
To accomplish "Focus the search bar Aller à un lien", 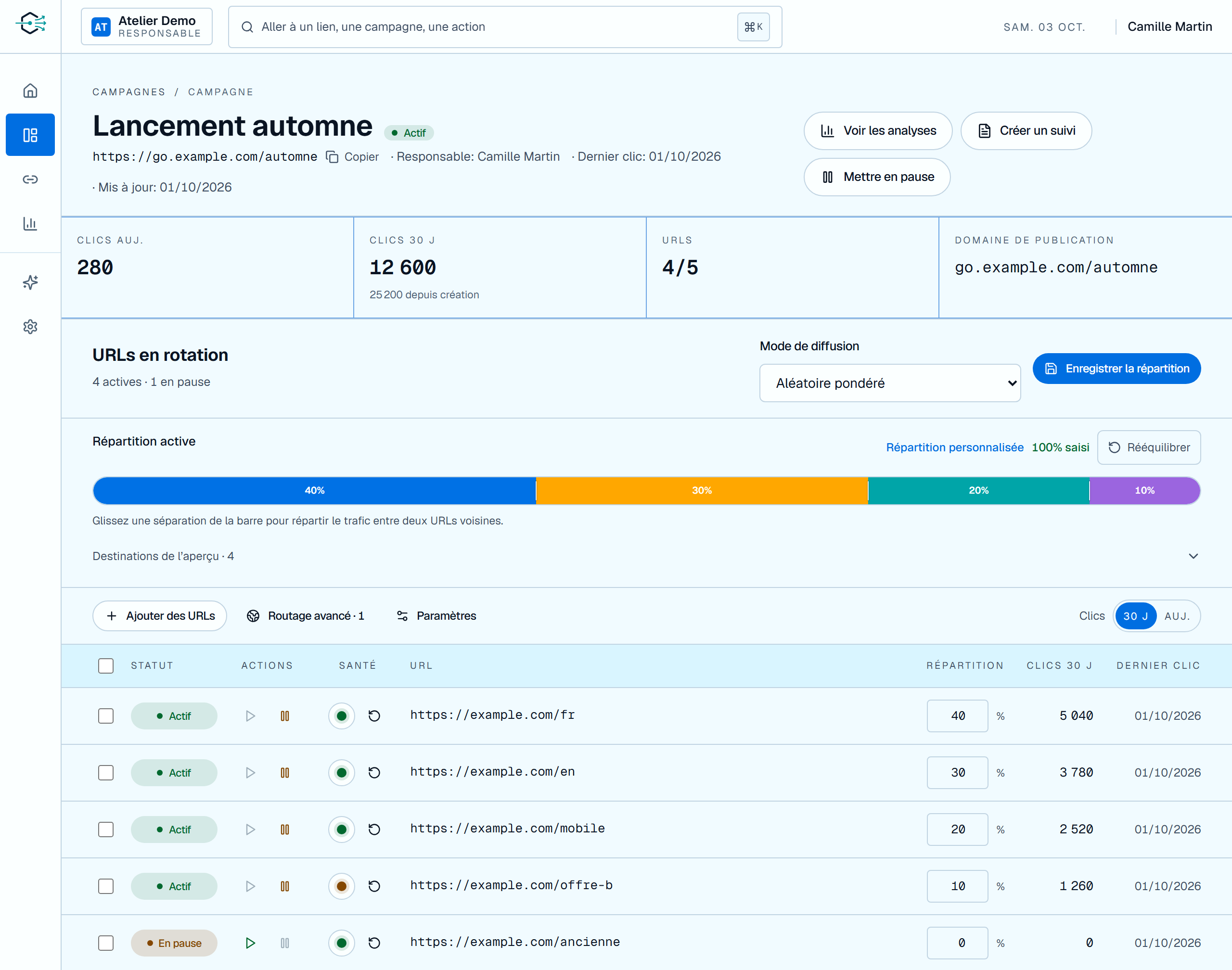I will pyautogui.click(x=505, y=27).
